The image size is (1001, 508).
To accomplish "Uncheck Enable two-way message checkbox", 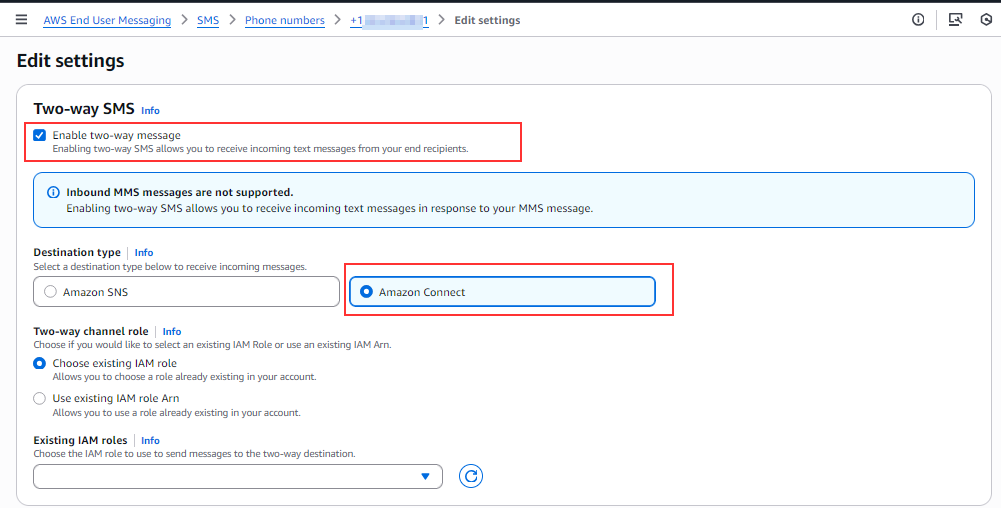I will [40, 135].
